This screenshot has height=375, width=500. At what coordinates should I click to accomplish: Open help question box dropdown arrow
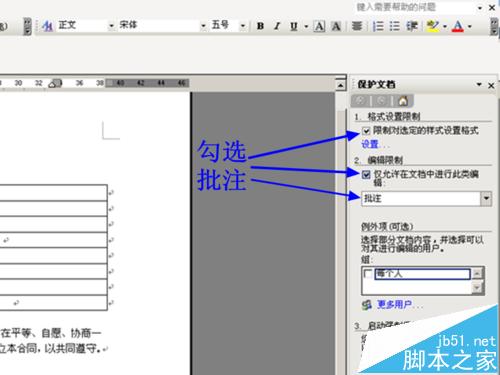(x=480, y=8)
